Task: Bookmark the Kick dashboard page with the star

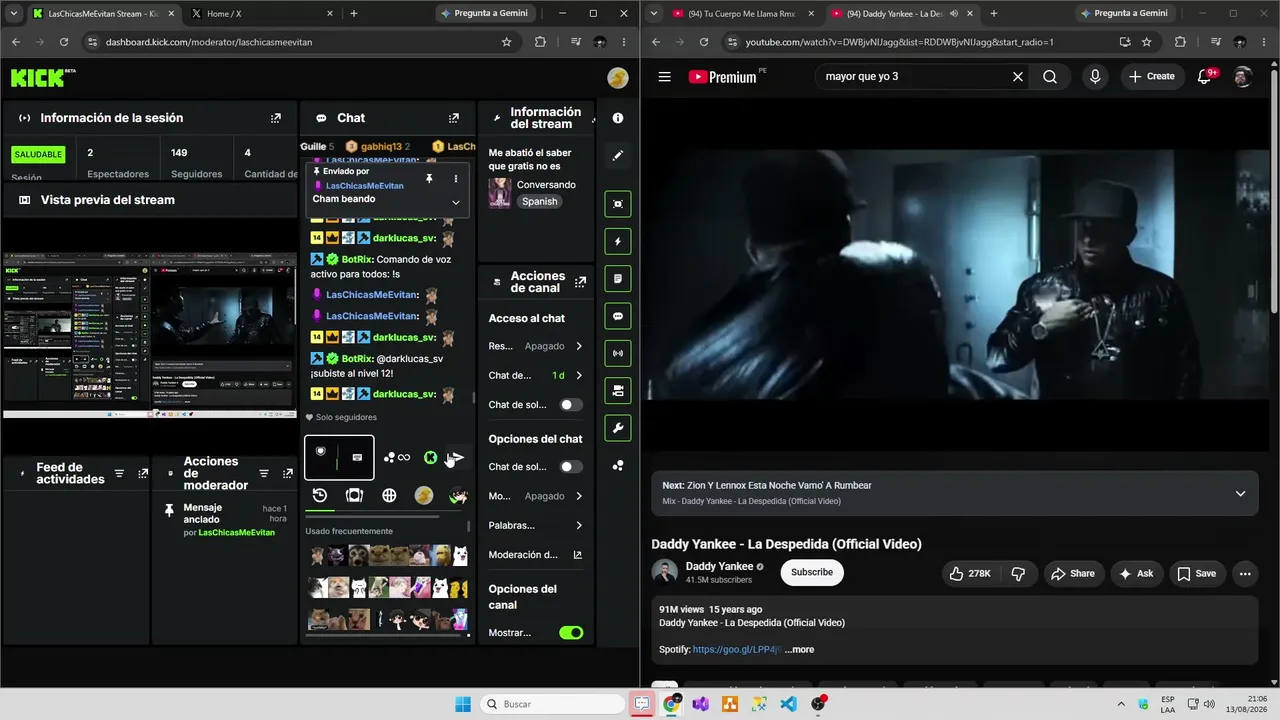Action: [x=507, y=42]
